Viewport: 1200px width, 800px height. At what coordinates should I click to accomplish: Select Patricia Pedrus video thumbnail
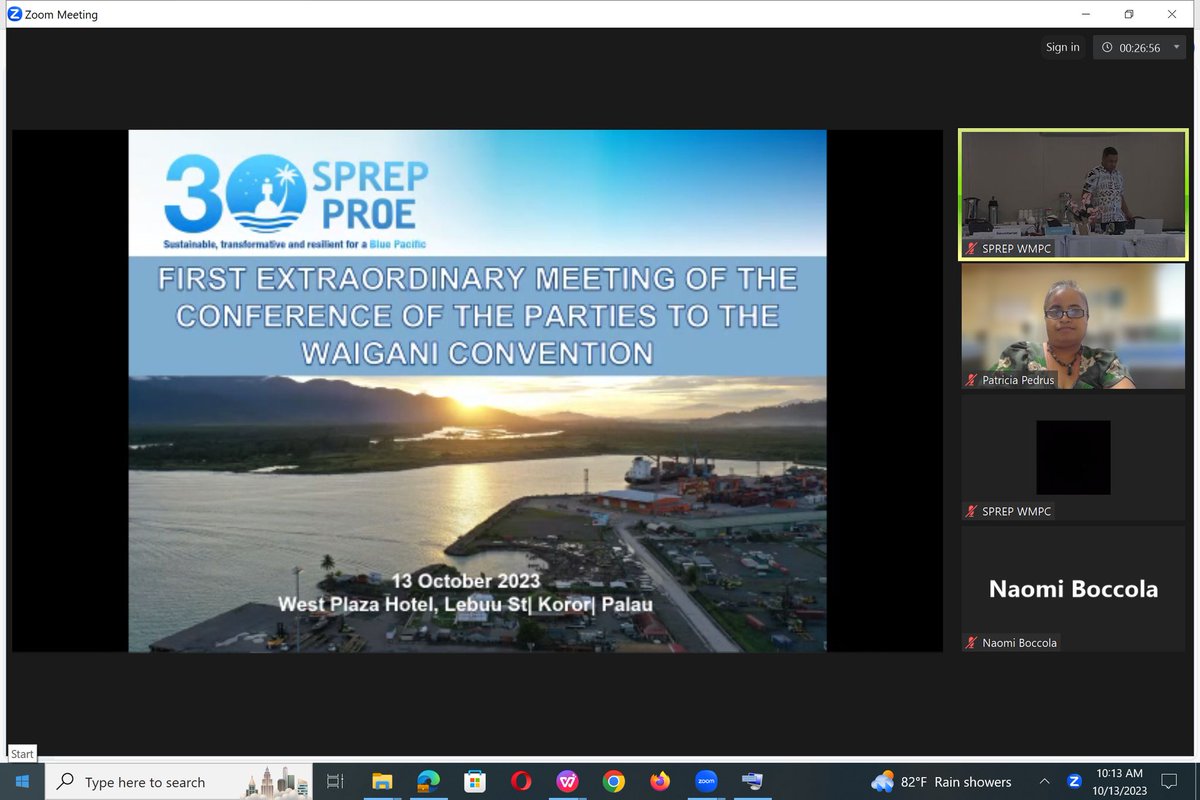[1073, 326]
